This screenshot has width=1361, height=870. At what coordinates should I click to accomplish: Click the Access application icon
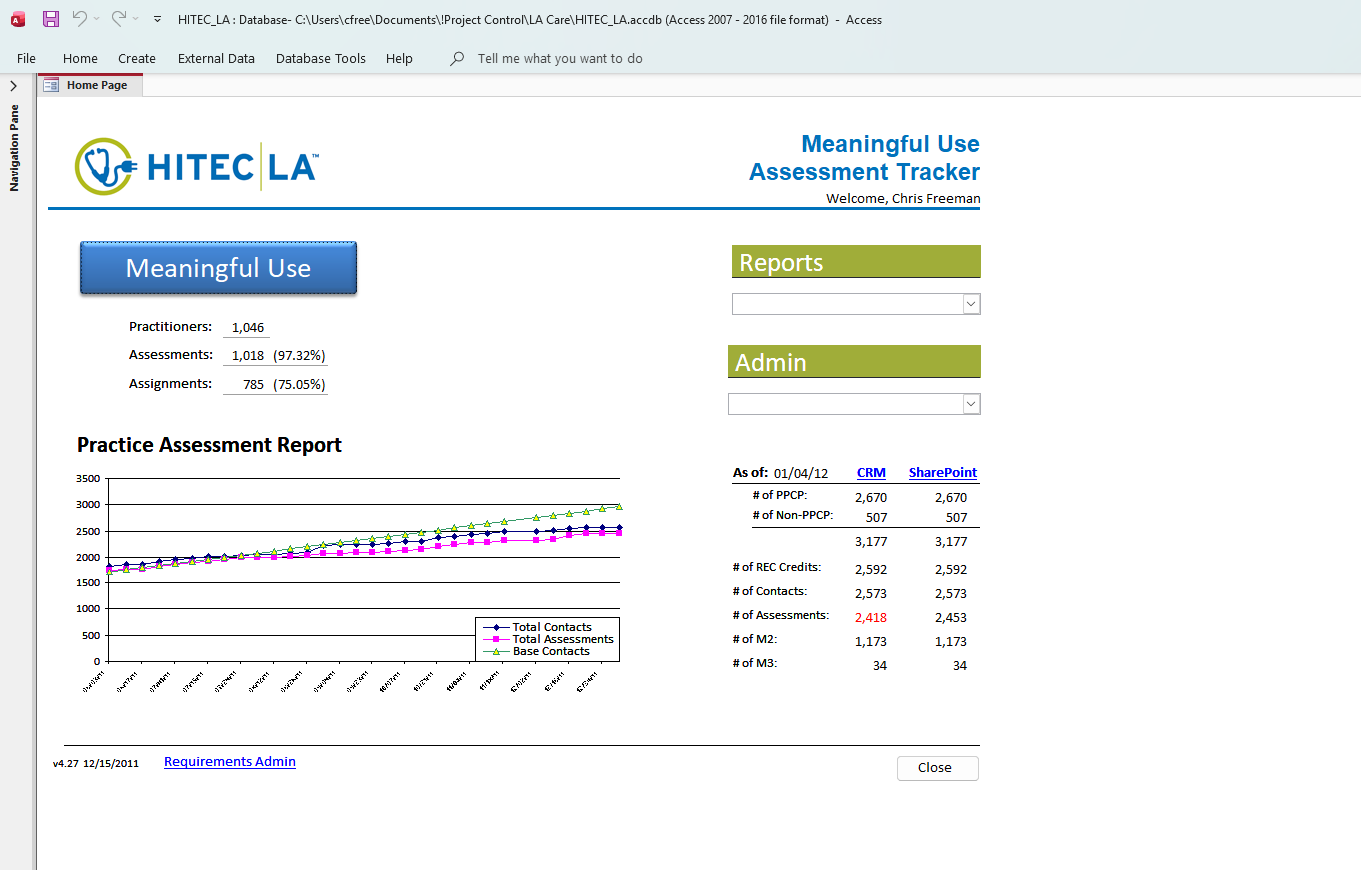point(17,19)
